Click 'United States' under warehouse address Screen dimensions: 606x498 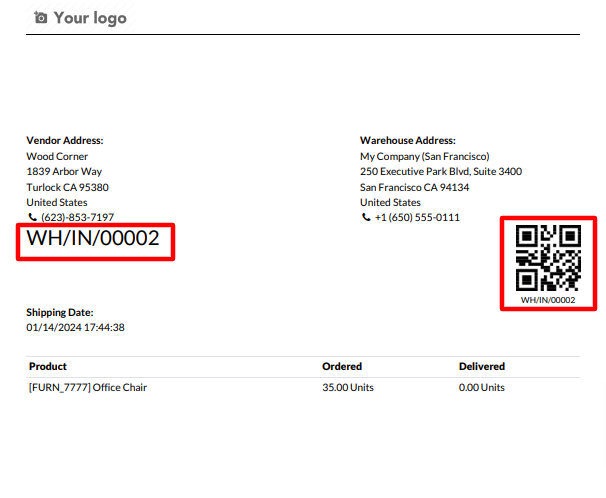coord(390,202)
